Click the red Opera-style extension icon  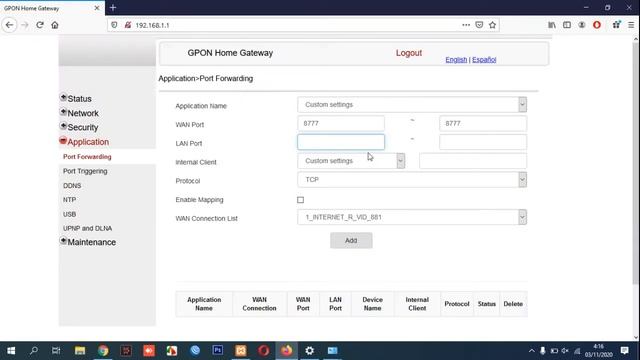597,25
